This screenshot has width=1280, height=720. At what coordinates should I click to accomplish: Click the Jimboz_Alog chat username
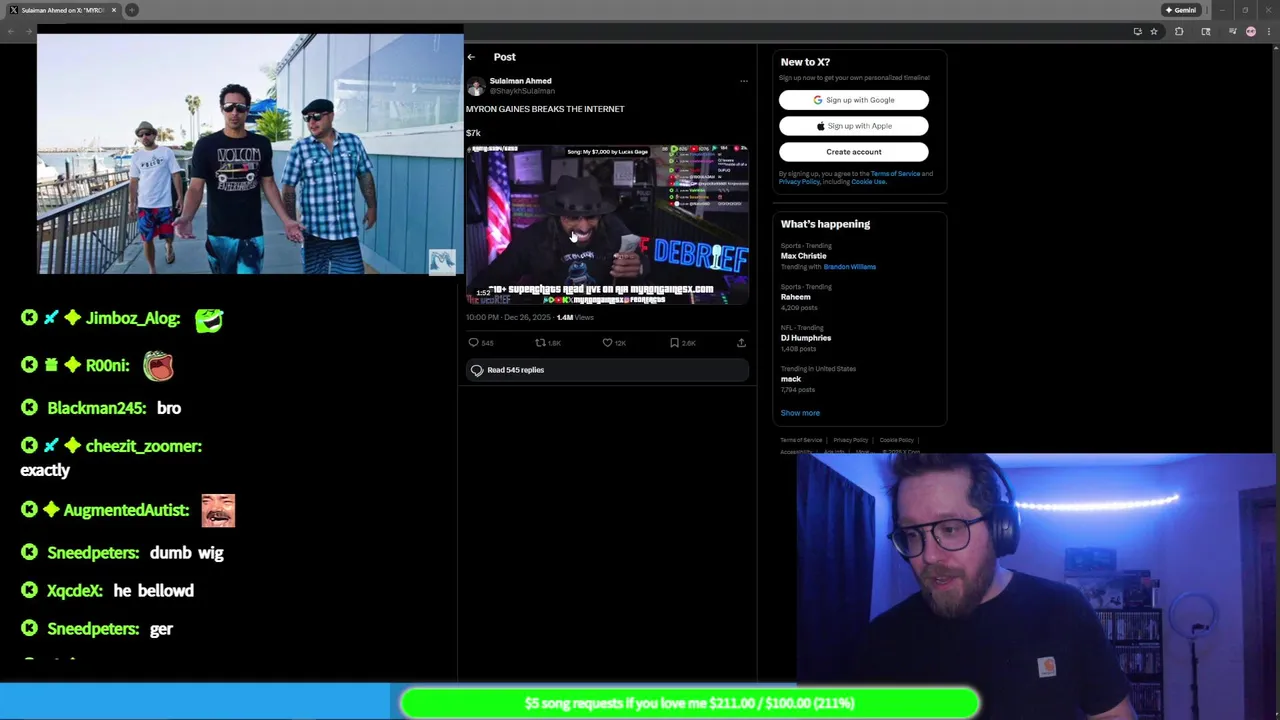point(133,318)
